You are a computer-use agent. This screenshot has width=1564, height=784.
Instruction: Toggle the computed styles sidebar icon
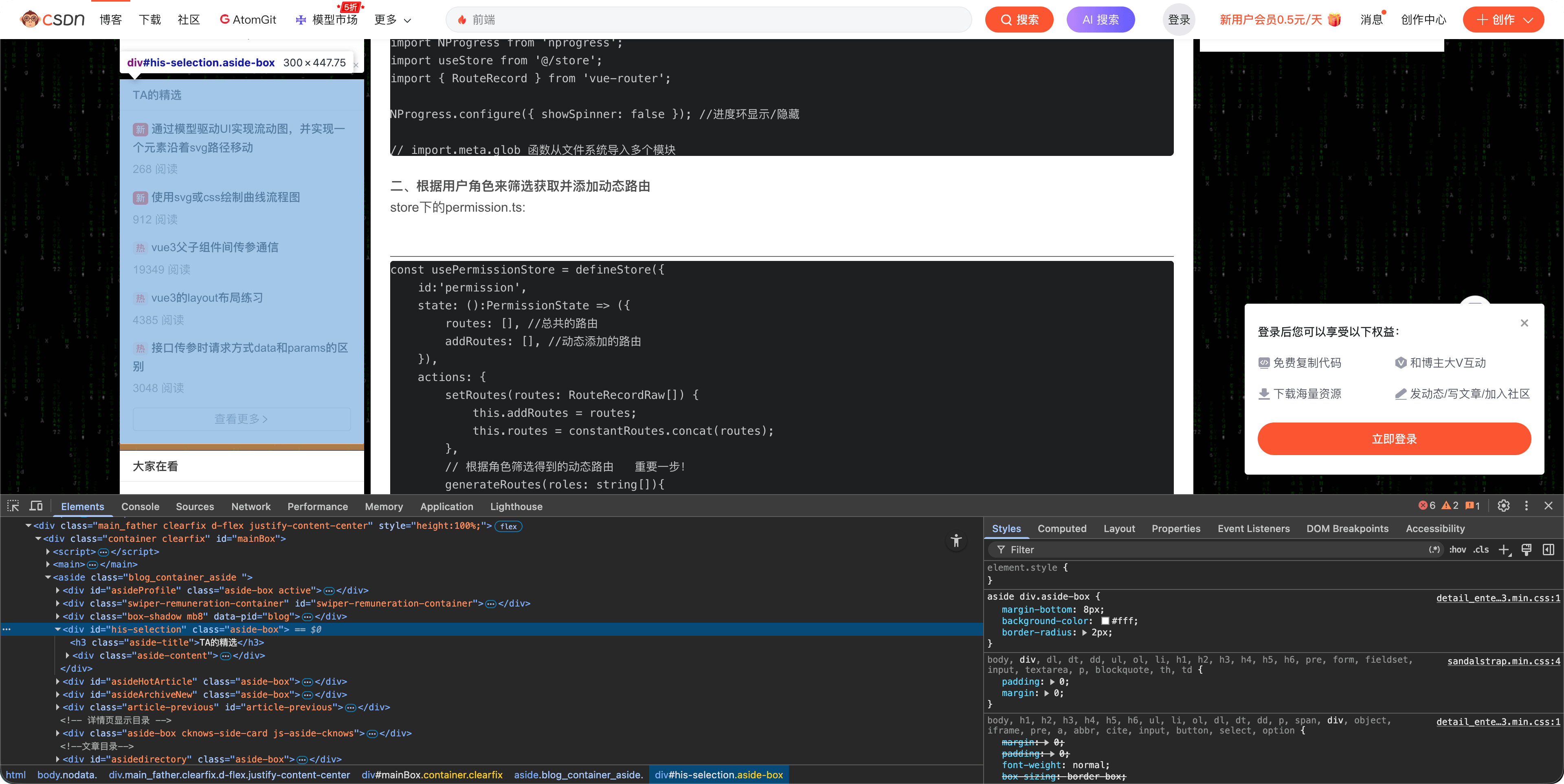[x=1549, y=550]
